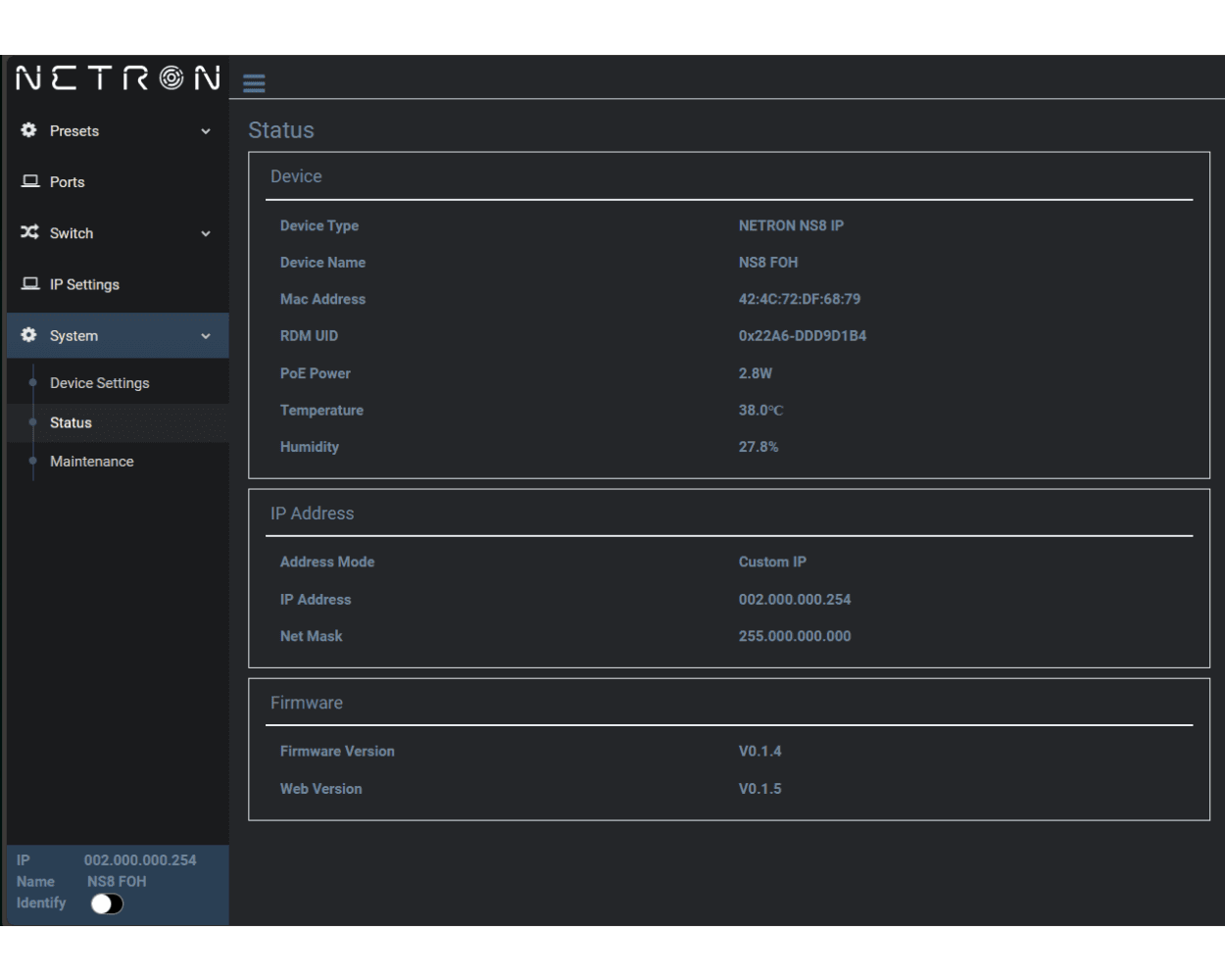Click the 42:4C:72:DF:68:79 value

coord(800,299)
